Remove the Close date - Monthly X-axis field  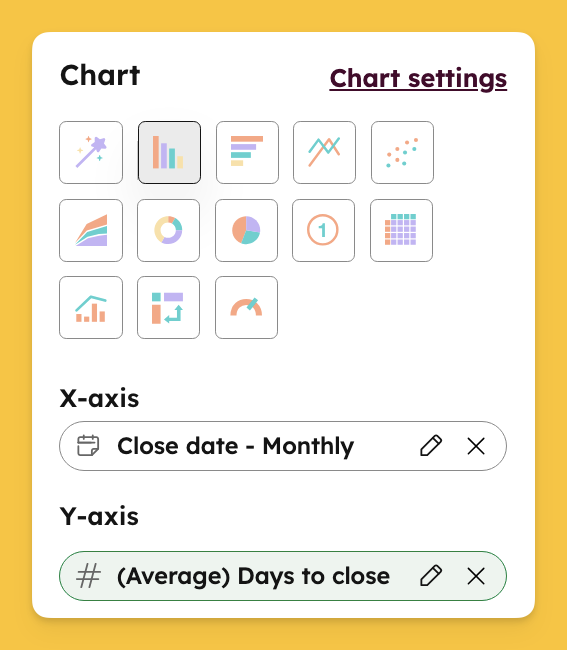tap(476, 446)
